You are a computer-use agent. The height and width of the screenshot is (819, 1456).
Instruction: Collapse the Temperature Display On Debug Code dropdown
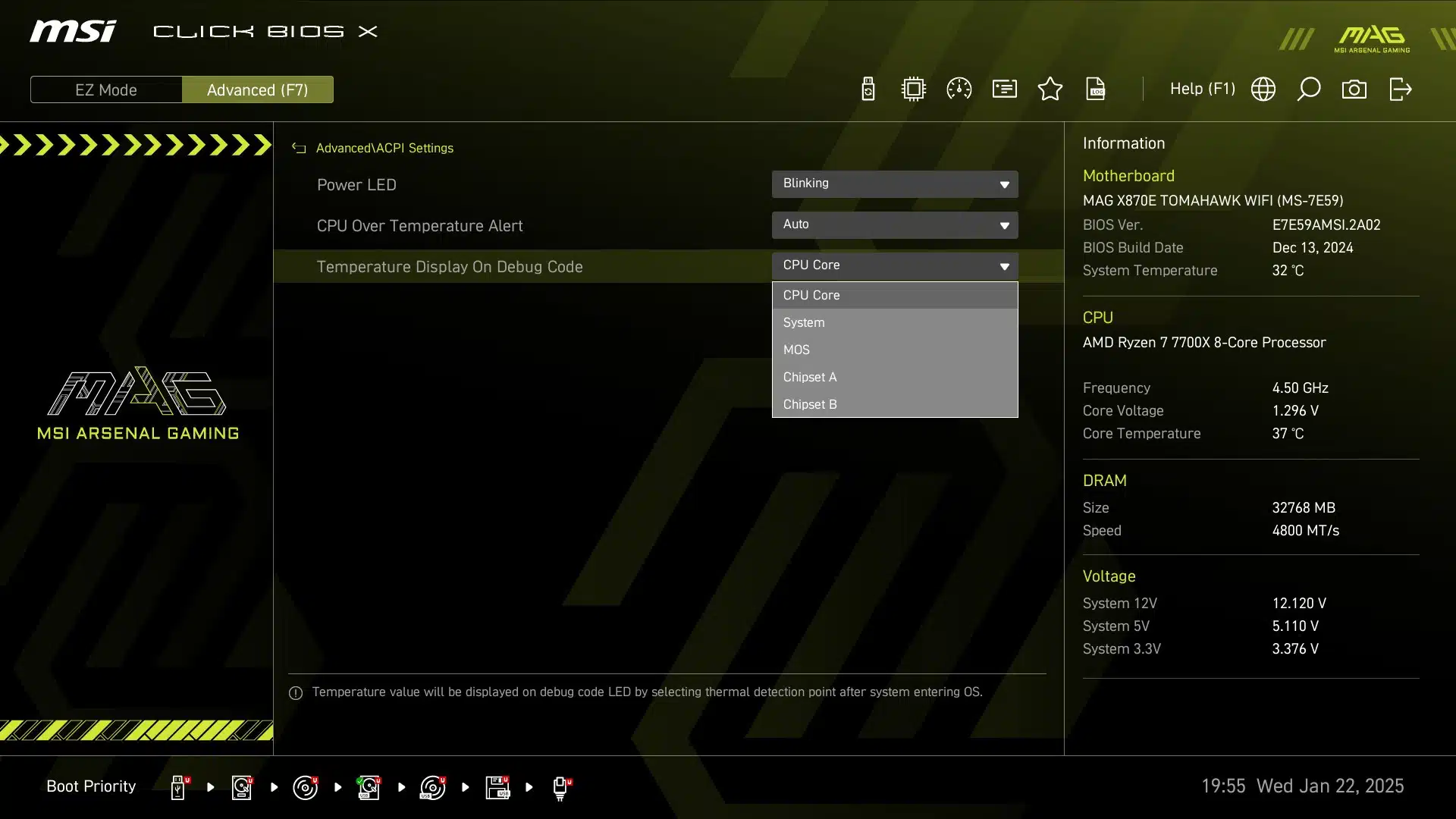pyautogui.click(x=895, y=265)
